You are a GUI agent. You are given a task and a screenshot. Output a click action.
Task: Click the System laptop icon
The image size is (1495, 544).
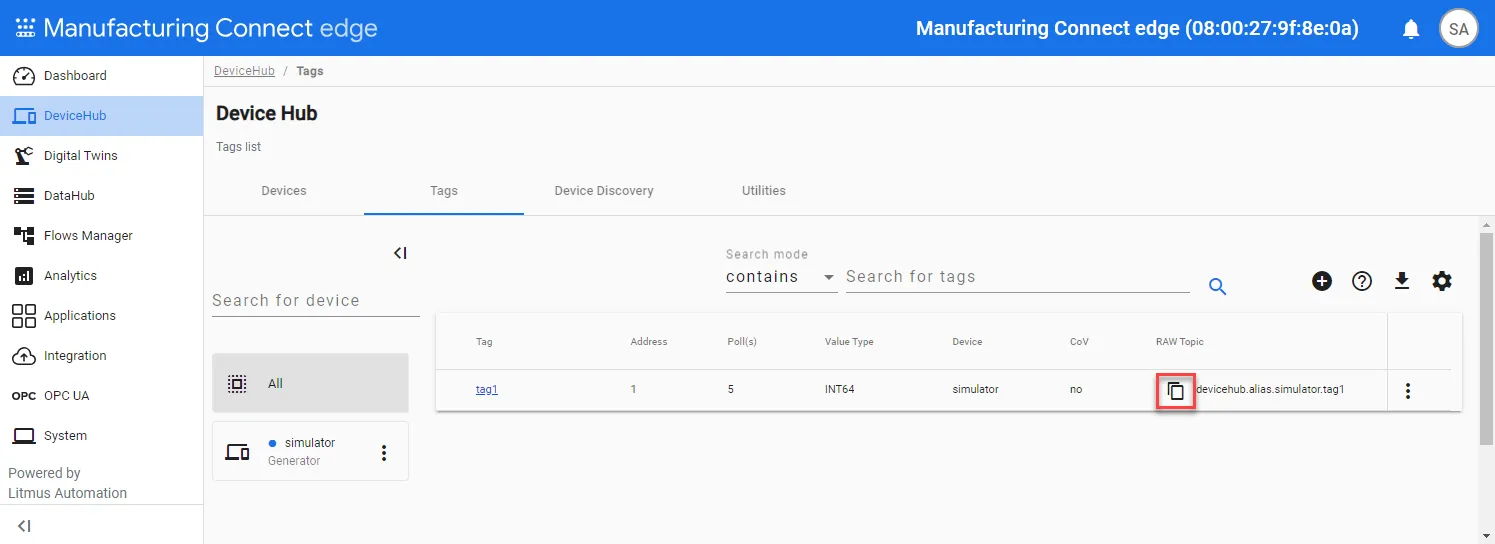[24, 436]
